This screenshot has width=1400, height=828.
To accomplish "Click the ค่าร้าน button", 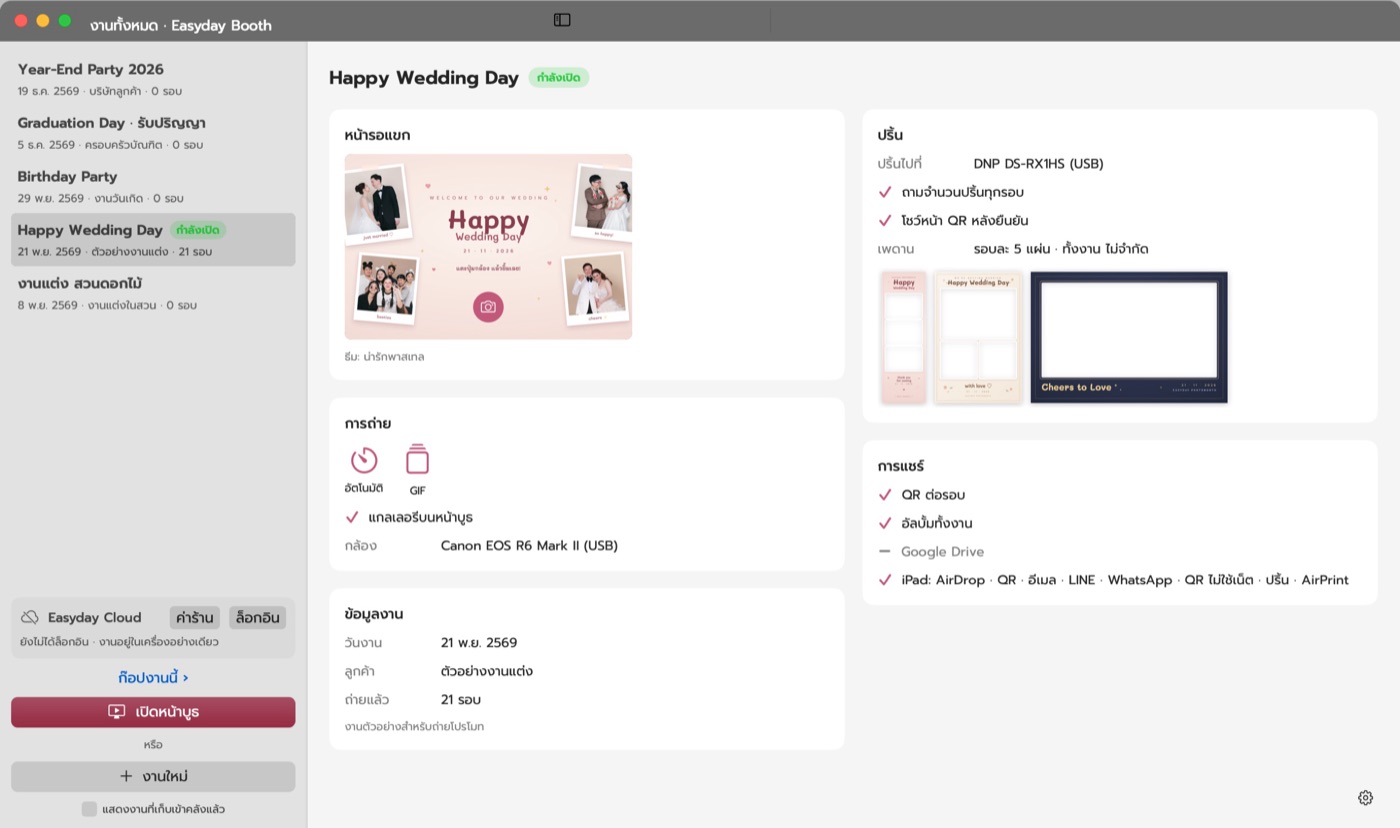I will point(195,617).
